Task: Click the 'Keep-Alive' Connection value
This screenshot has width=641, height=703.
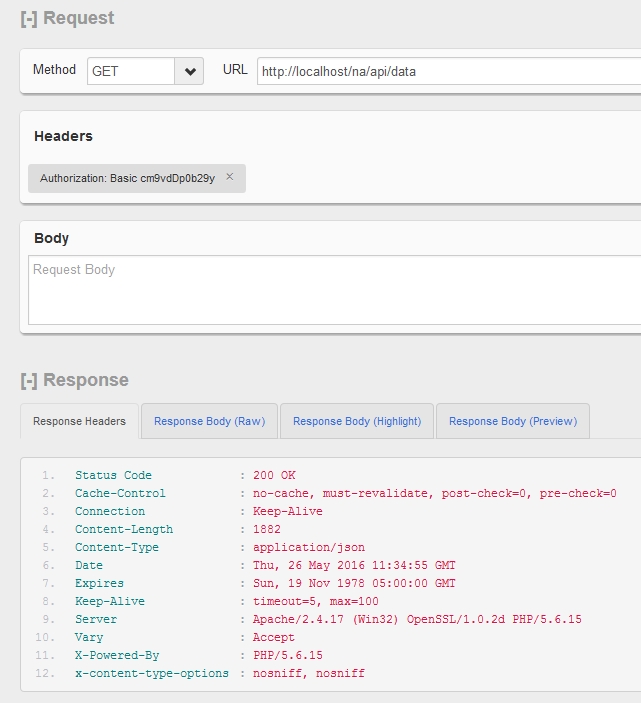Action: tap(287, 511)
